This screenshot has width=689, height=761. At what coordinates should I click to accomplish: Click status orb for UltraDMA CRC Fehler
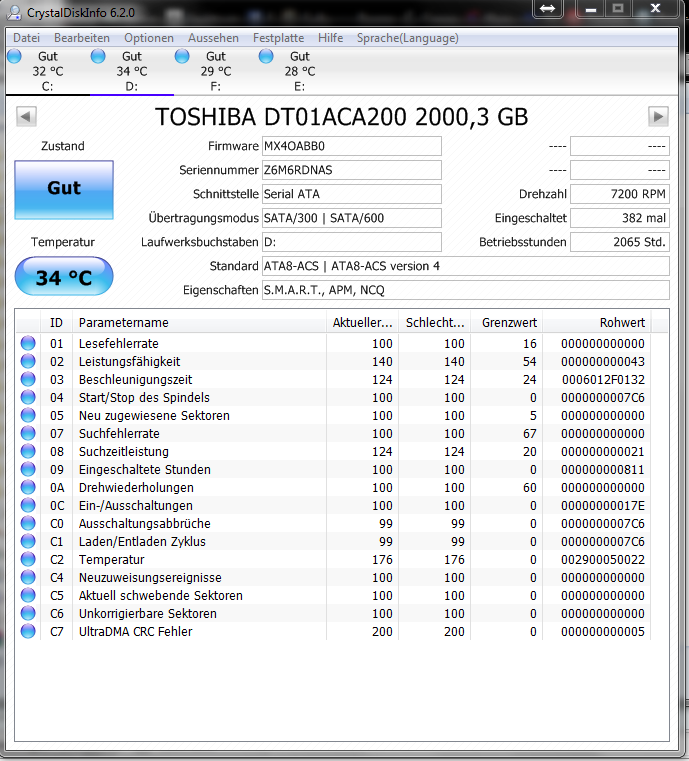click(28, 631)
